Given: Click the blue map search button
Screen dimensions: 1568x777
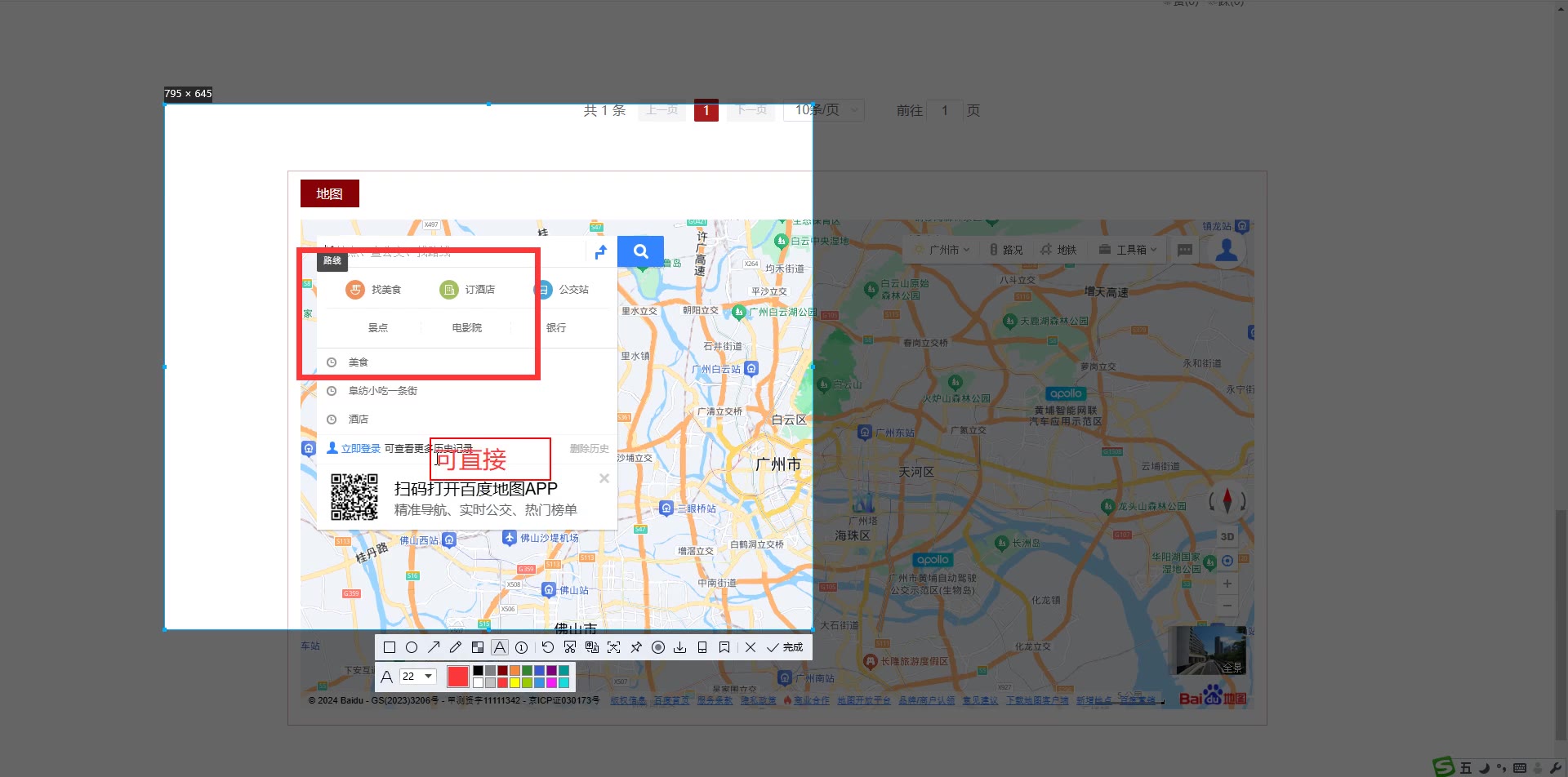Looking at the screenshot, I should click(x=640, y=251).
